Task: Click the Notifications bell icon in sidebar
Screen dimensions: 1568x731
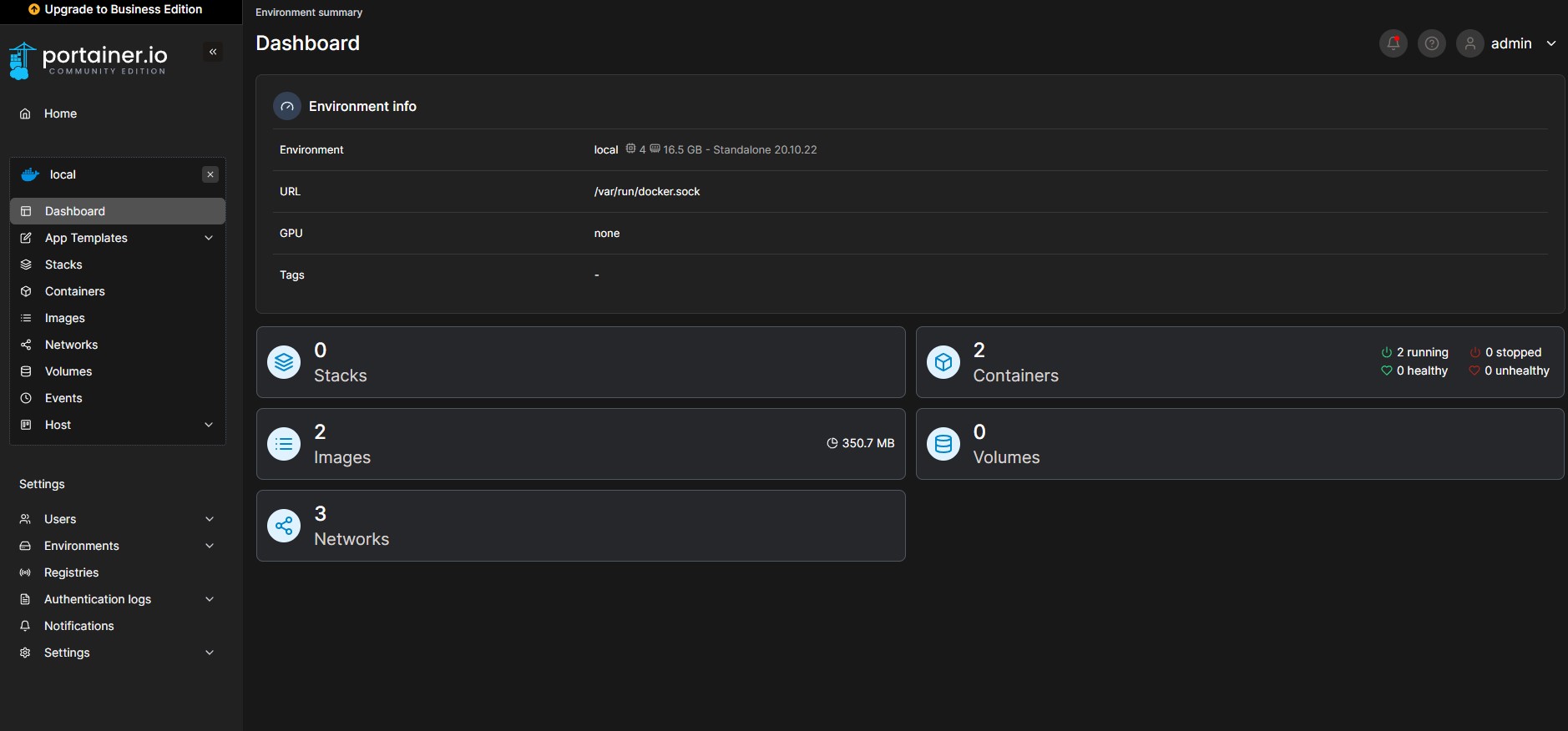Action: coord(25,626)
